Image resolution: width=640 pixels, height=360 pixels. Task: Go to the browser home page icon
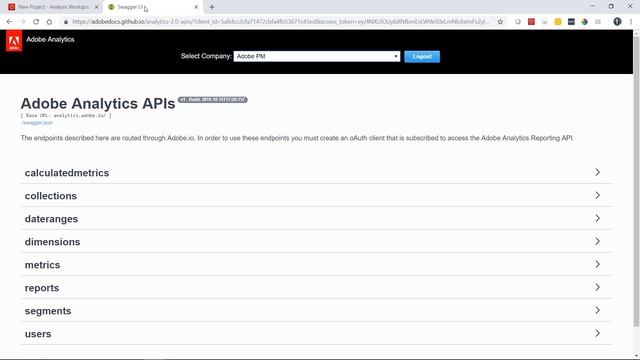click(49, 22)
